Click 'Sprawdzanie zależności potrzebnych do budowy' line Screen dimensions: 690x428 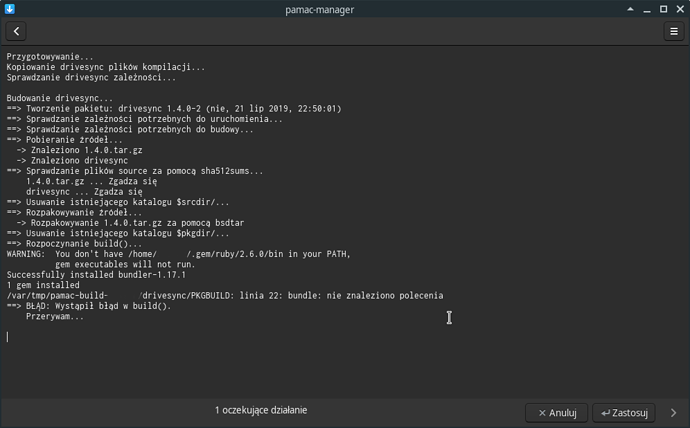click(130, 130)
